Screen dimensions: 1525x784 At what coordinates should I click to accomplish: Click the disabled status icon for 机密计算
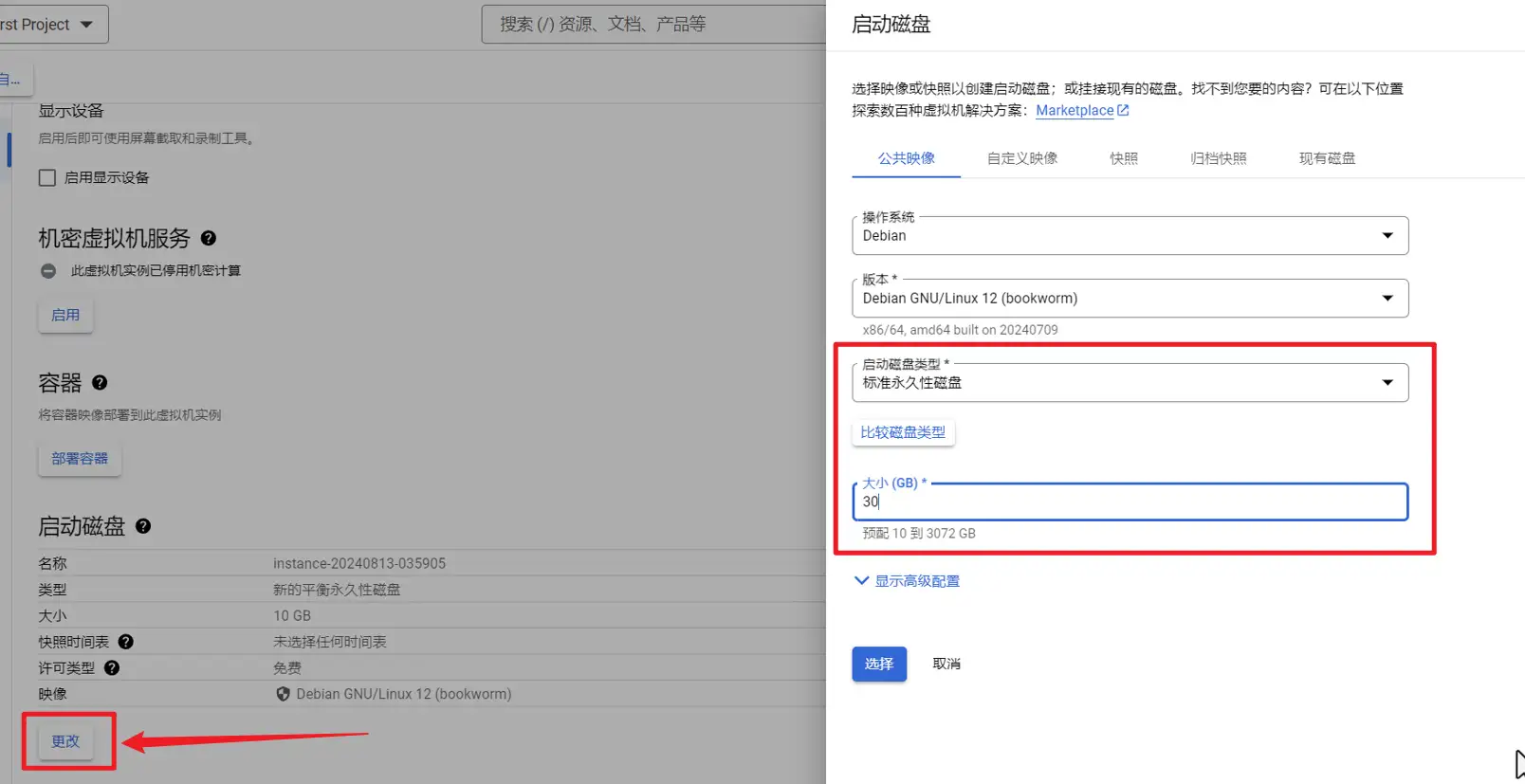[x=48, y=271]
